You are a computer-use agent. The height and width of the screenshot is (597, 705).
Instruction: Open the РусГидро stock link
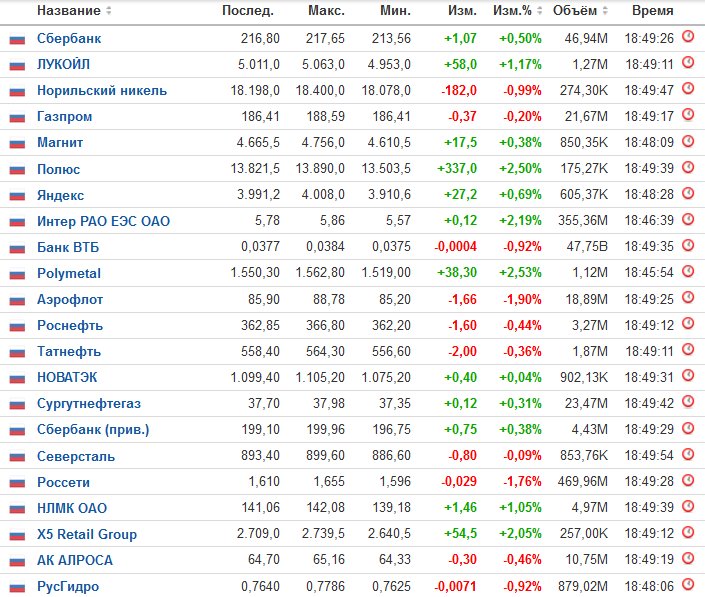point(68,587)
